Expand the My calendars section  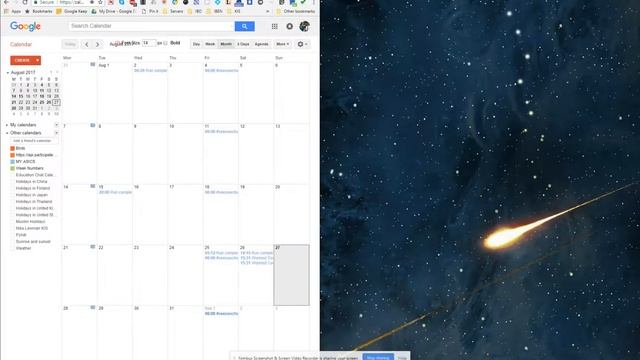click(x=7, y=125)
